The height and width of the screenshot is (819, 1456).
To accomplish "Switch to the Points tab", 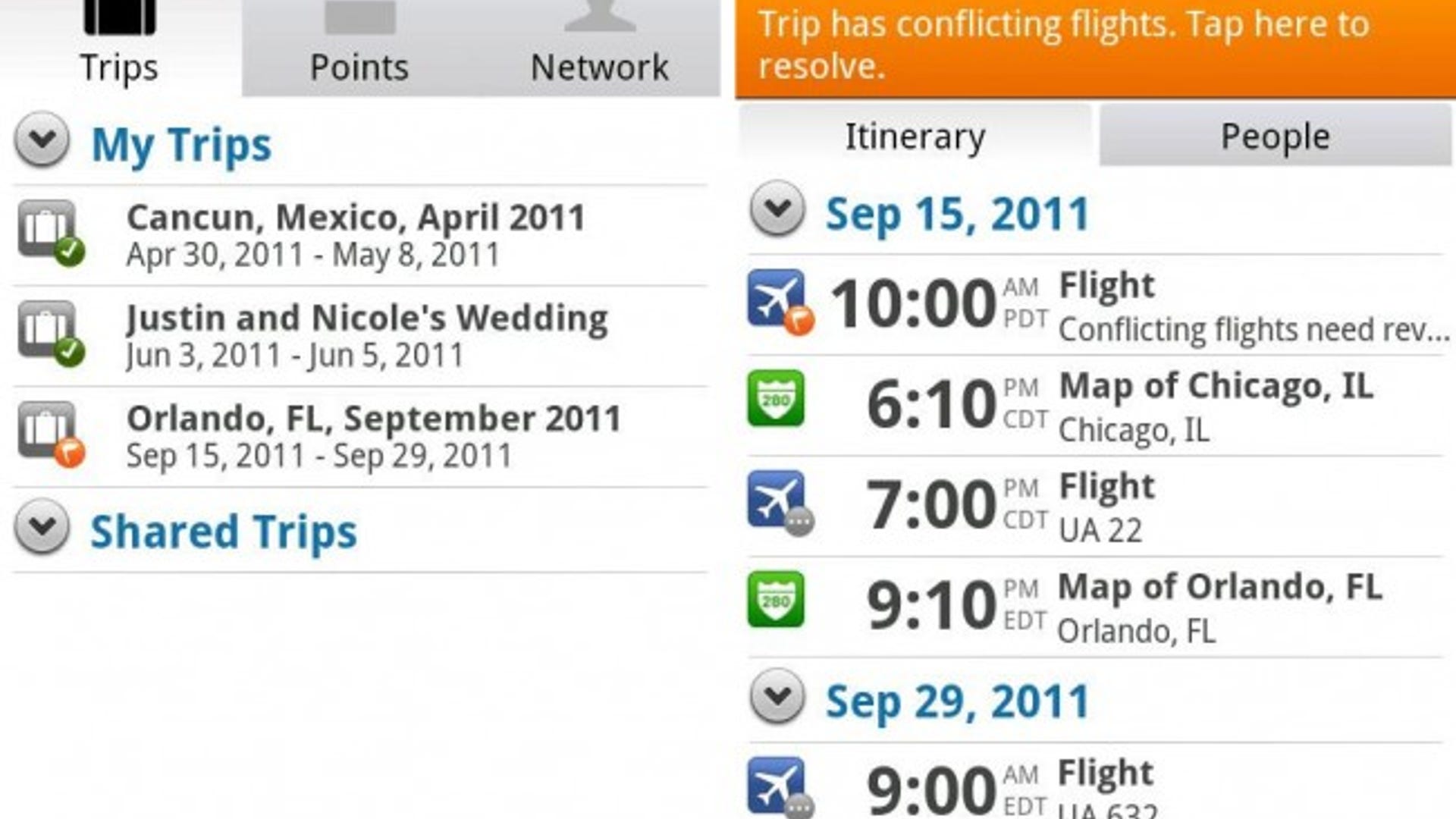I will click(359, 47).
